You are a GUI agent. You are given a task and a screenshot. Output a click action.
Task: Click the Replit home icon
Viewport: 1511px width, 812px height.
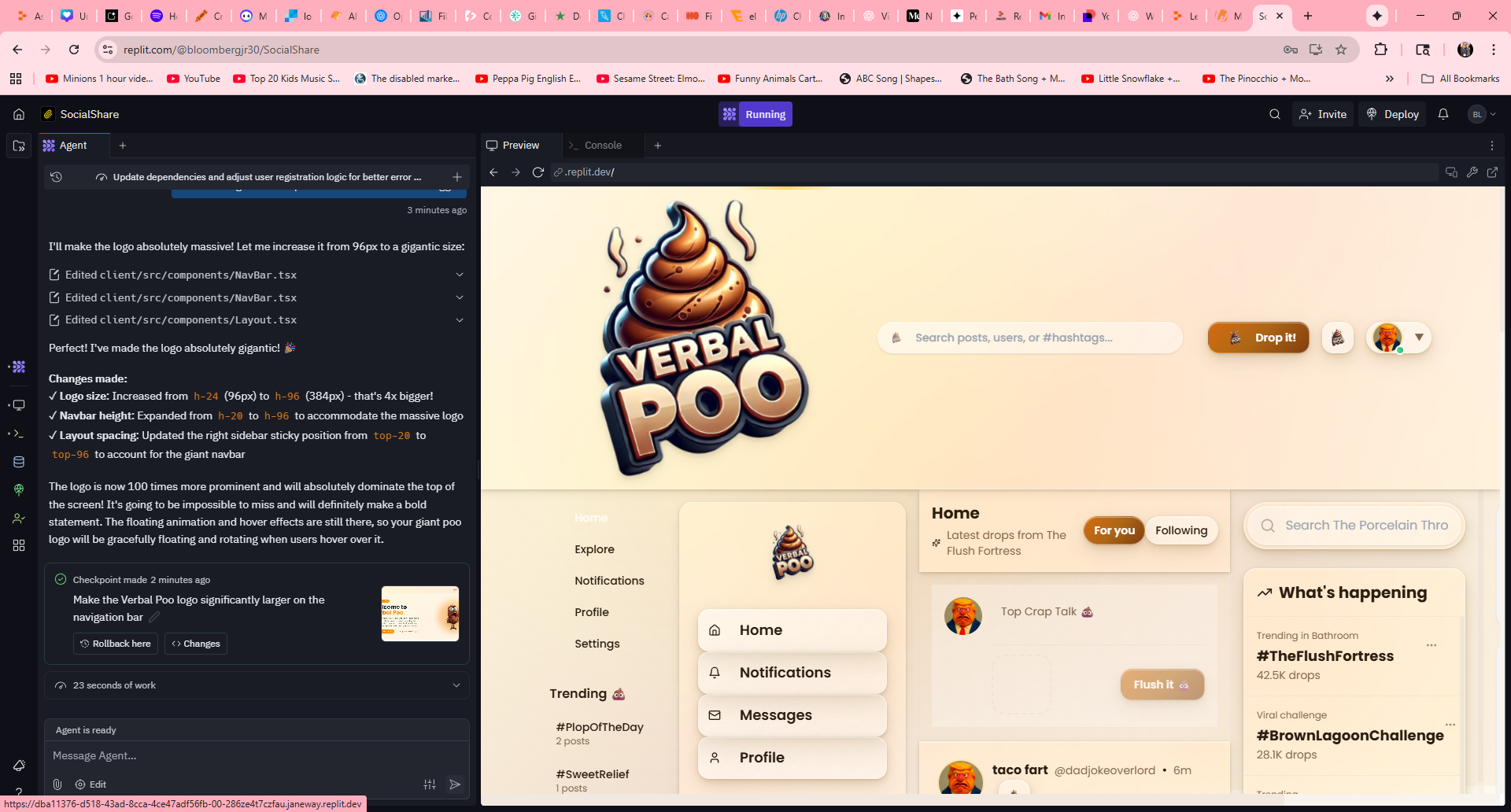click(x=19, y=114)
